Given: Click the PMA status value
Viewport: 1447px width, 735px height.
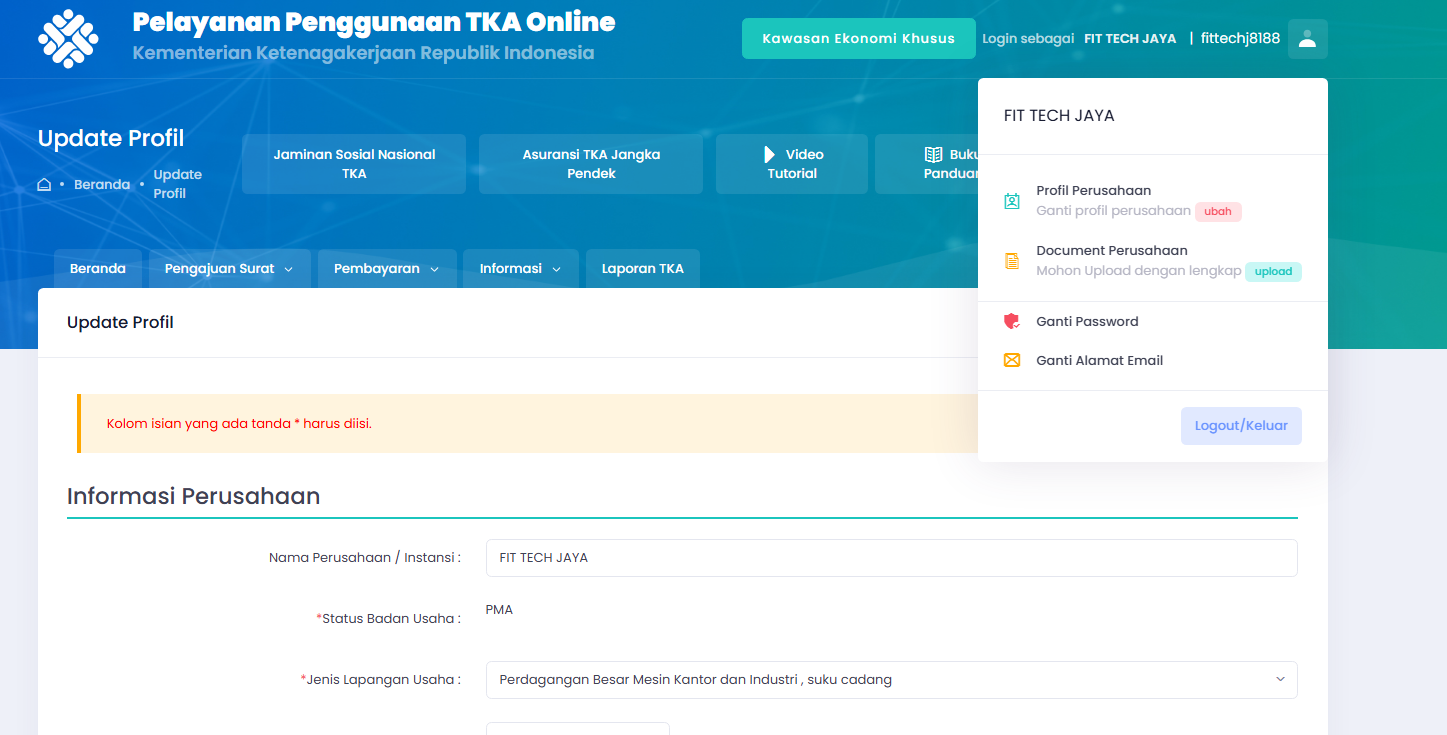Looking at the screenshot, I should (499, 610).
